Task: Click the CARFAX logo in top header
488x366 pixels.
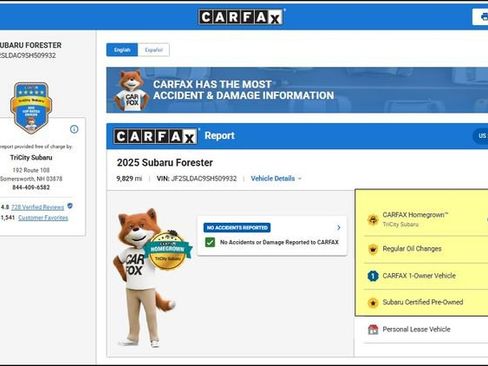Action: [241, 17]
